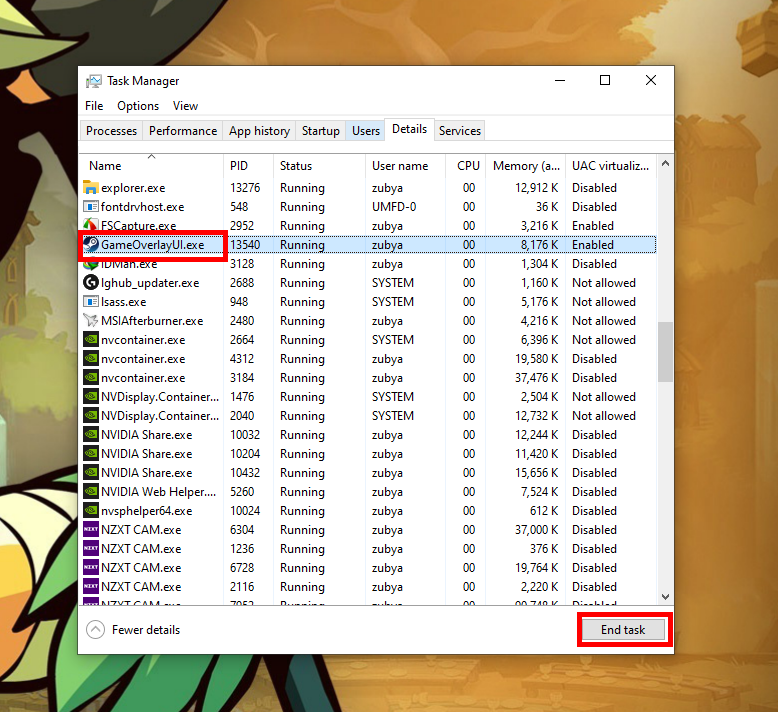Open the View menu
The image size is (778, 712).
pyautogui.click(x=185, y=106)
